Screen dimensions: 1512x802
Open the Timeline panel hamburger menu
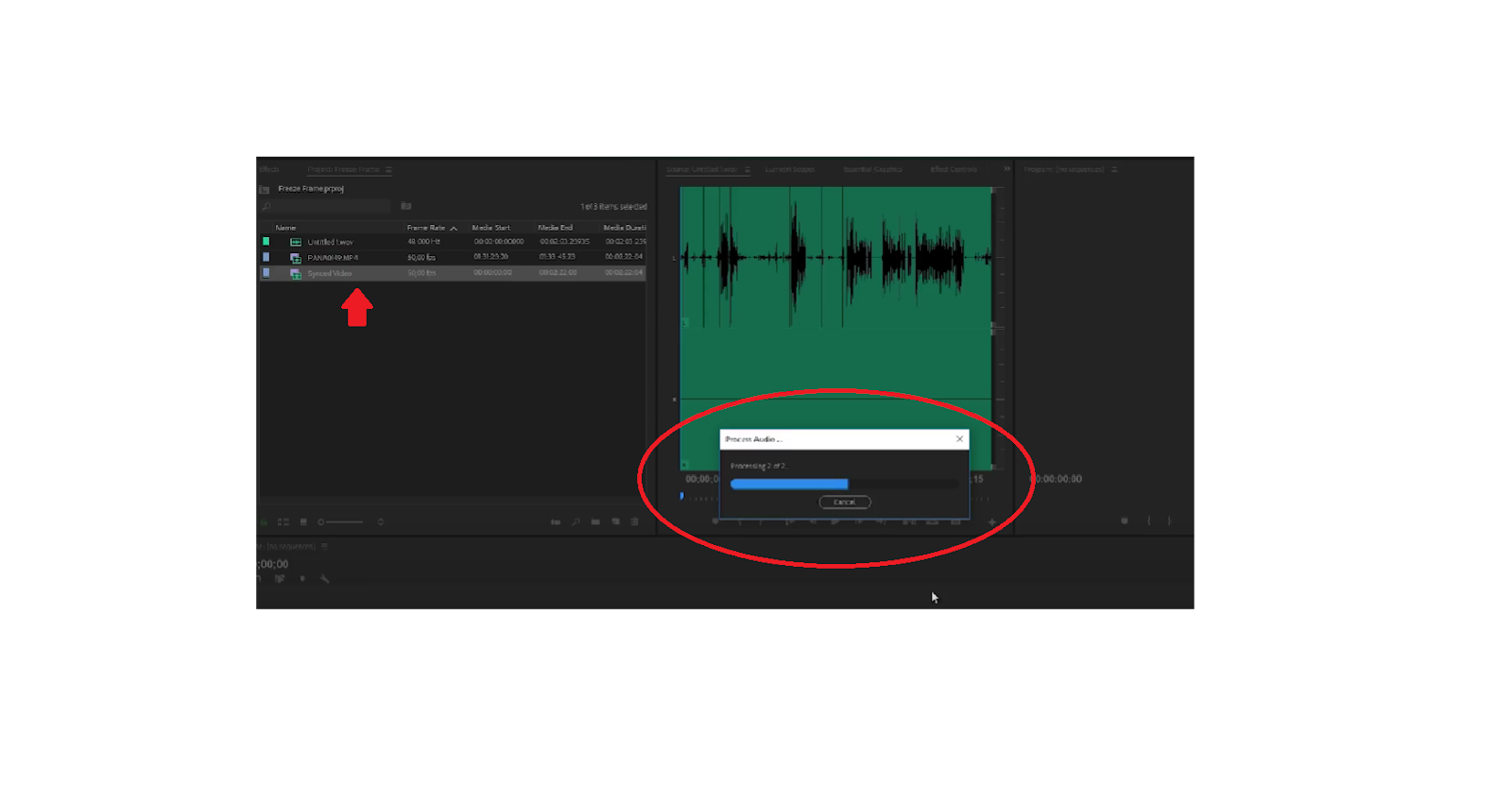(324, 546)
